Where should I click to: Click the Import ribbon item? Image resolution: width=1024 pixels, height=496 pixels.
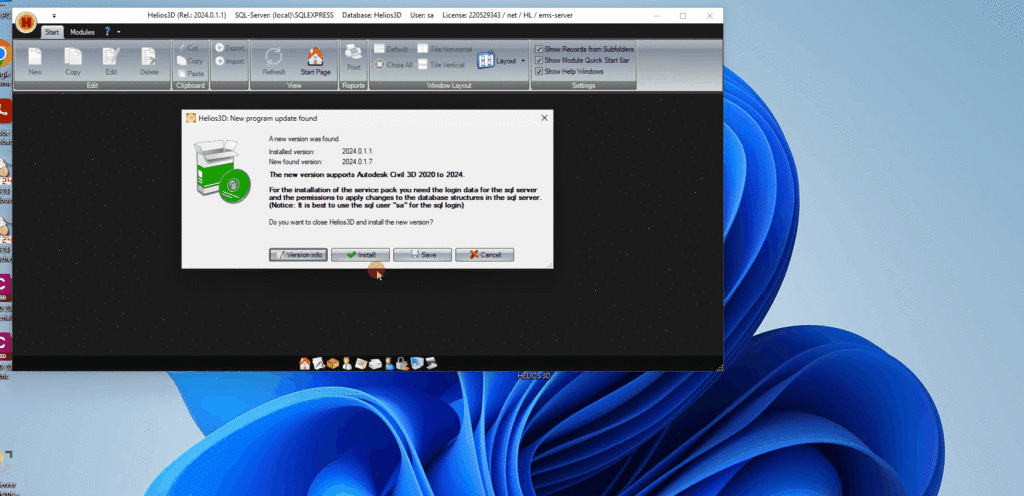point(229,61)
